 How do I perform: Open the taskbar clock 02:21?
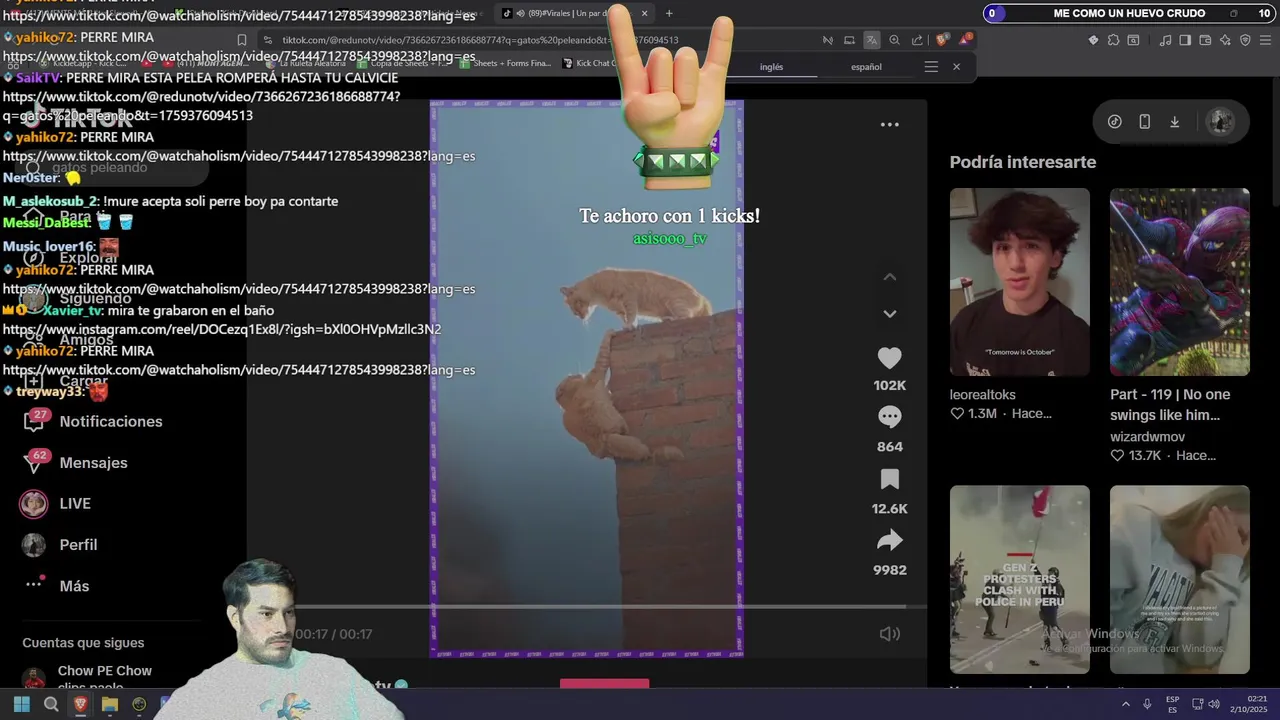pyautogui.click(x=1249, y=705)
